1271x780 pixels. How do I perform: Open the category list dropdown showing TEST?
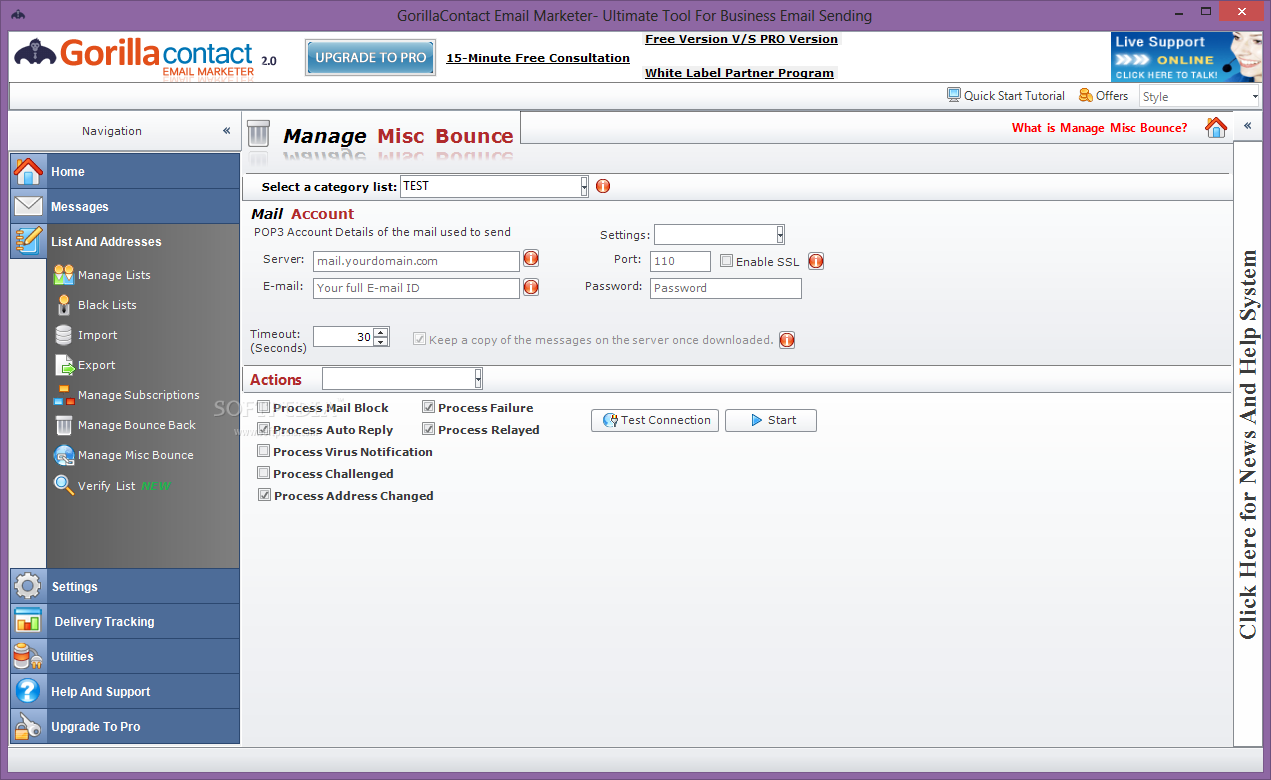pos(584,186)
